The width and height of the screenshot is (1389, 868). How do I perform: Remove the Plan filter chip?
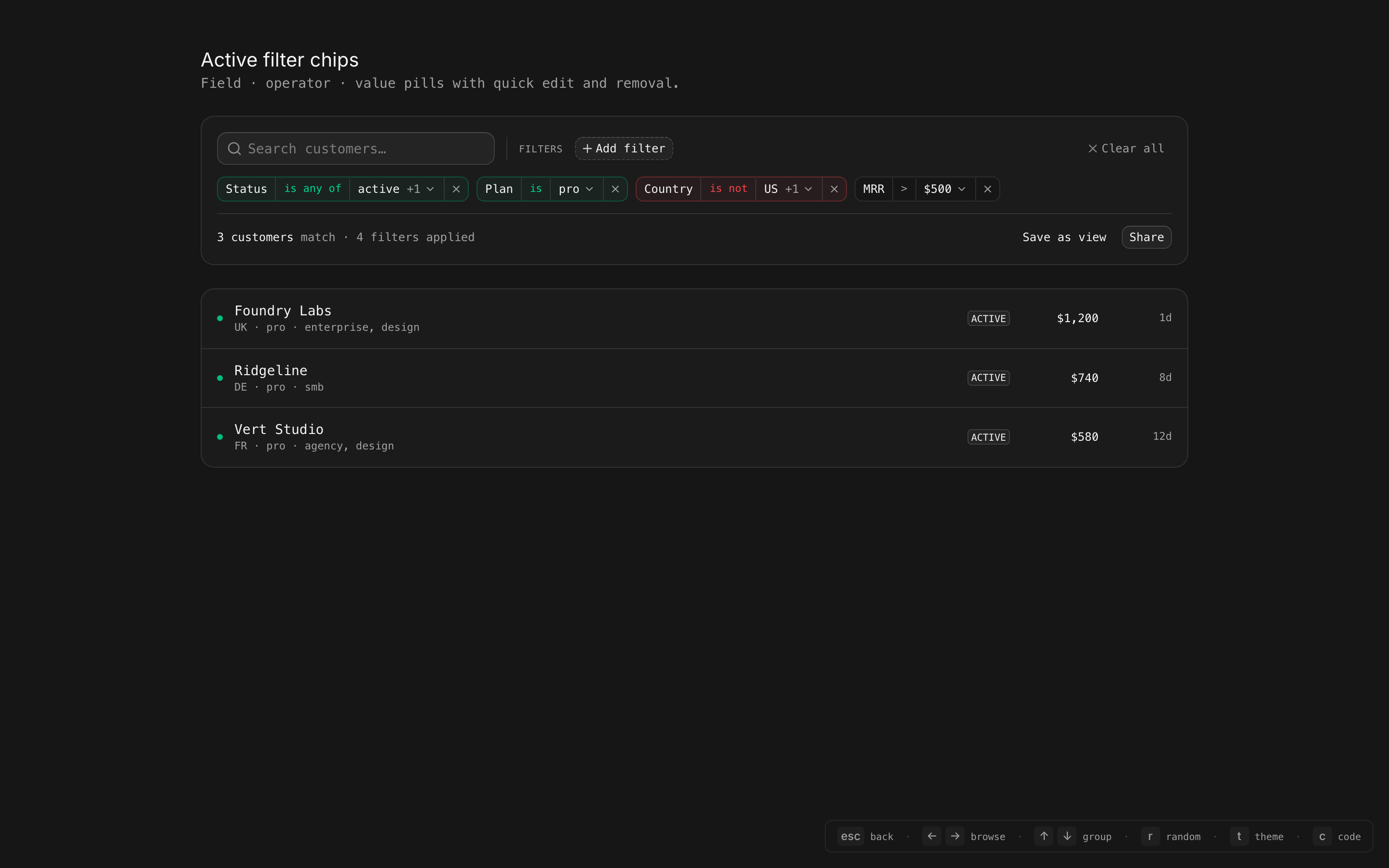click(x=615, y=189)
